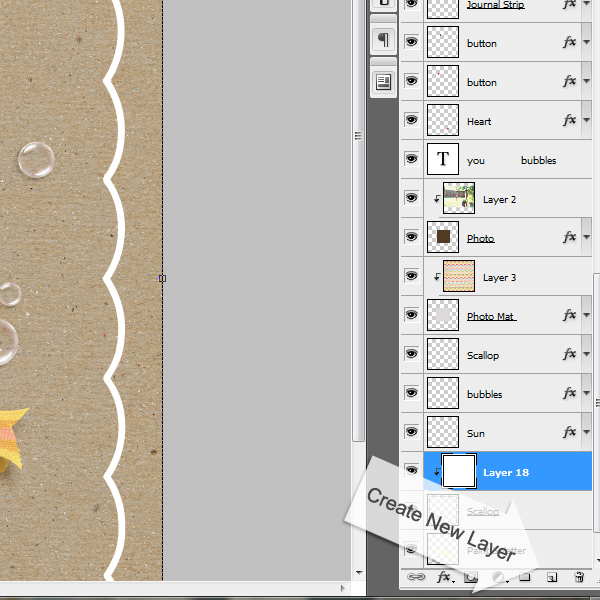Hide the bubbles layer

pyautogui.click(x=411, y=393)
